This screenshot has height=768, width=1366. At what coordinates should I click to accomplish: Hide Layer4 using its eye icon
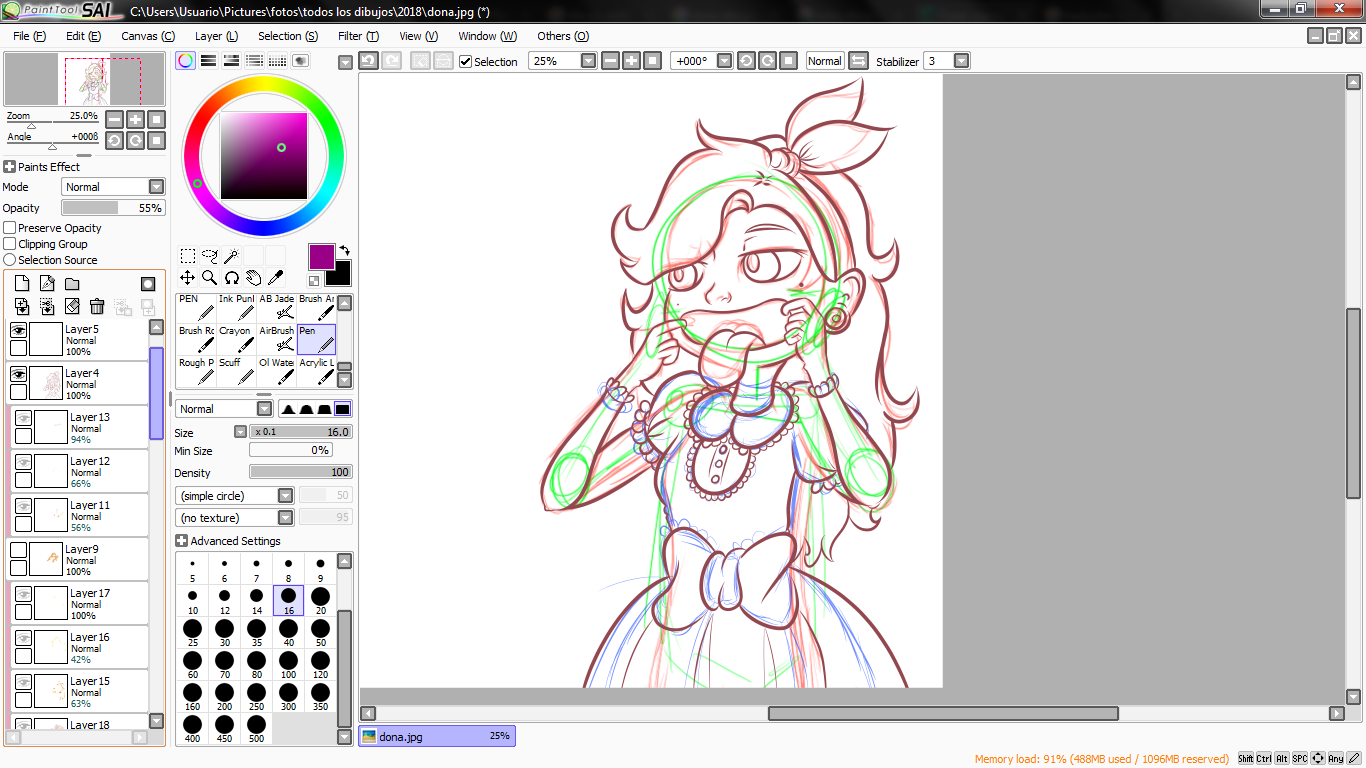18,374
